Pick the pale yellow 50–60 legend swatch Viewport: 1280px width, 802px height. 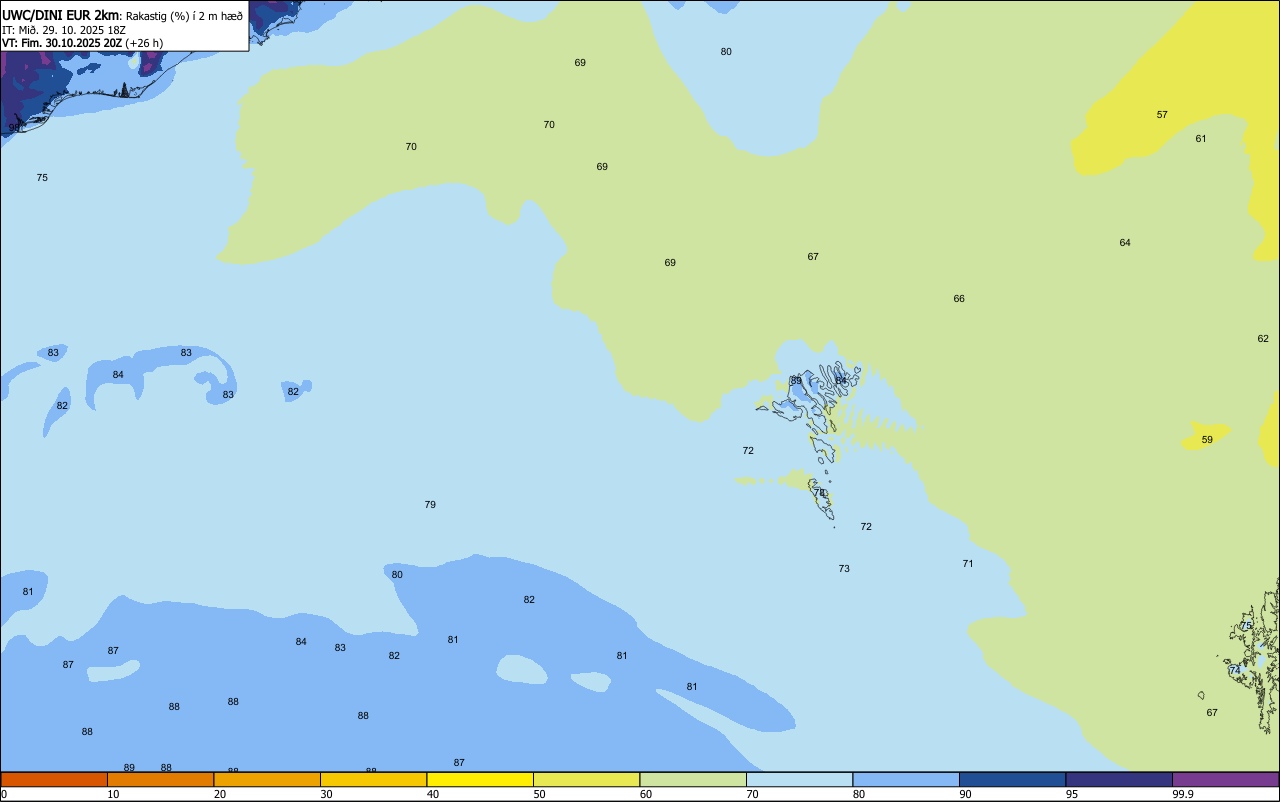pyautogui.click(x=586, y=779)
